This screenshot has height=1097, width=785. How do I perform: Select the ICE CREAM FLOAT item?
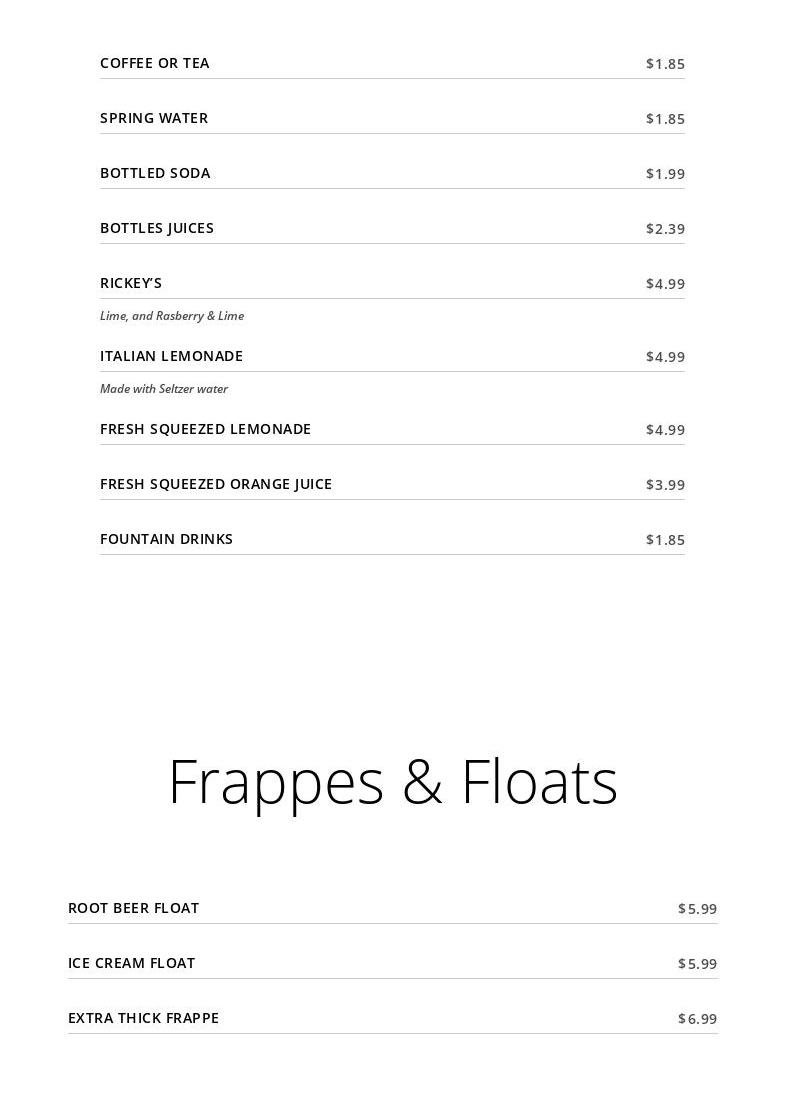131,963
